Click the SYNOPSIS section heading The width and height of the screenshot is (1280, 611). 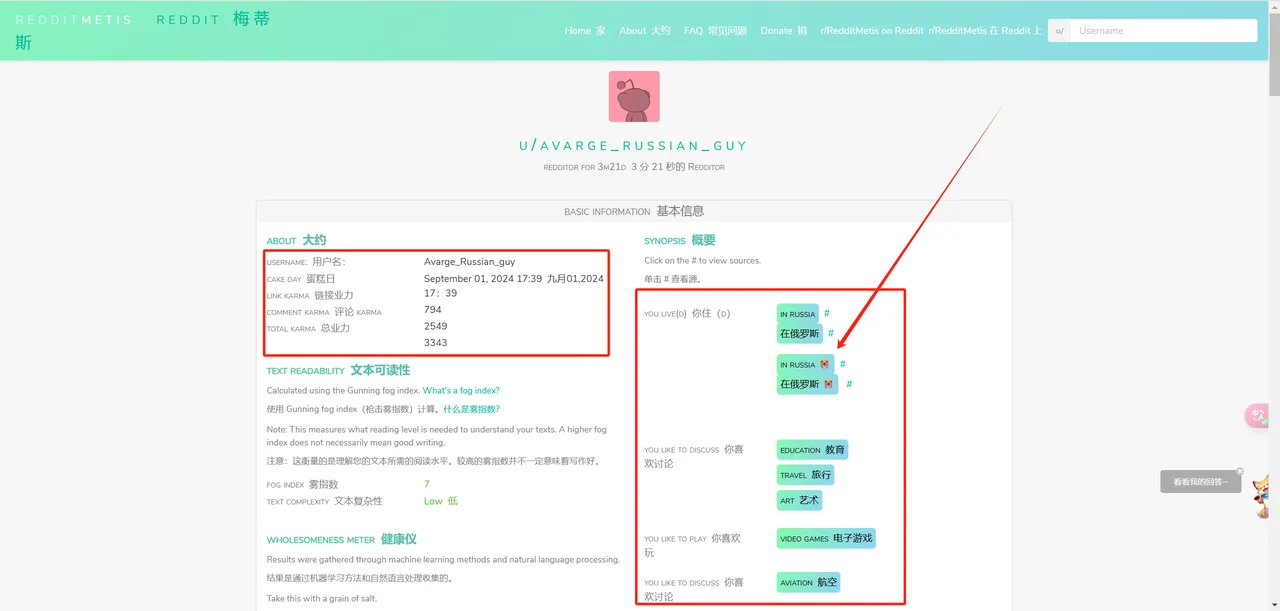[x=679, y=240]
